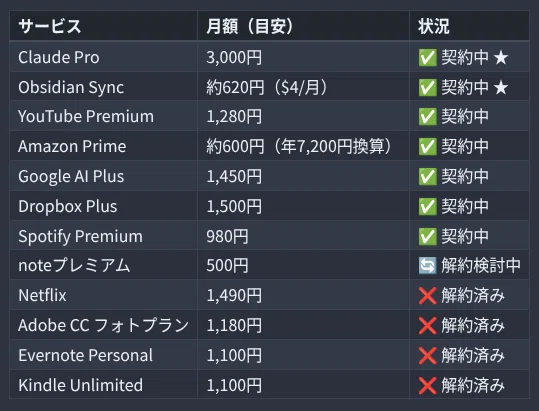The width and height of the screenshot is (539, 411).
Task: Click the red cross for Adobe CC フォトプラン
Action: click(x=427, y=325)
